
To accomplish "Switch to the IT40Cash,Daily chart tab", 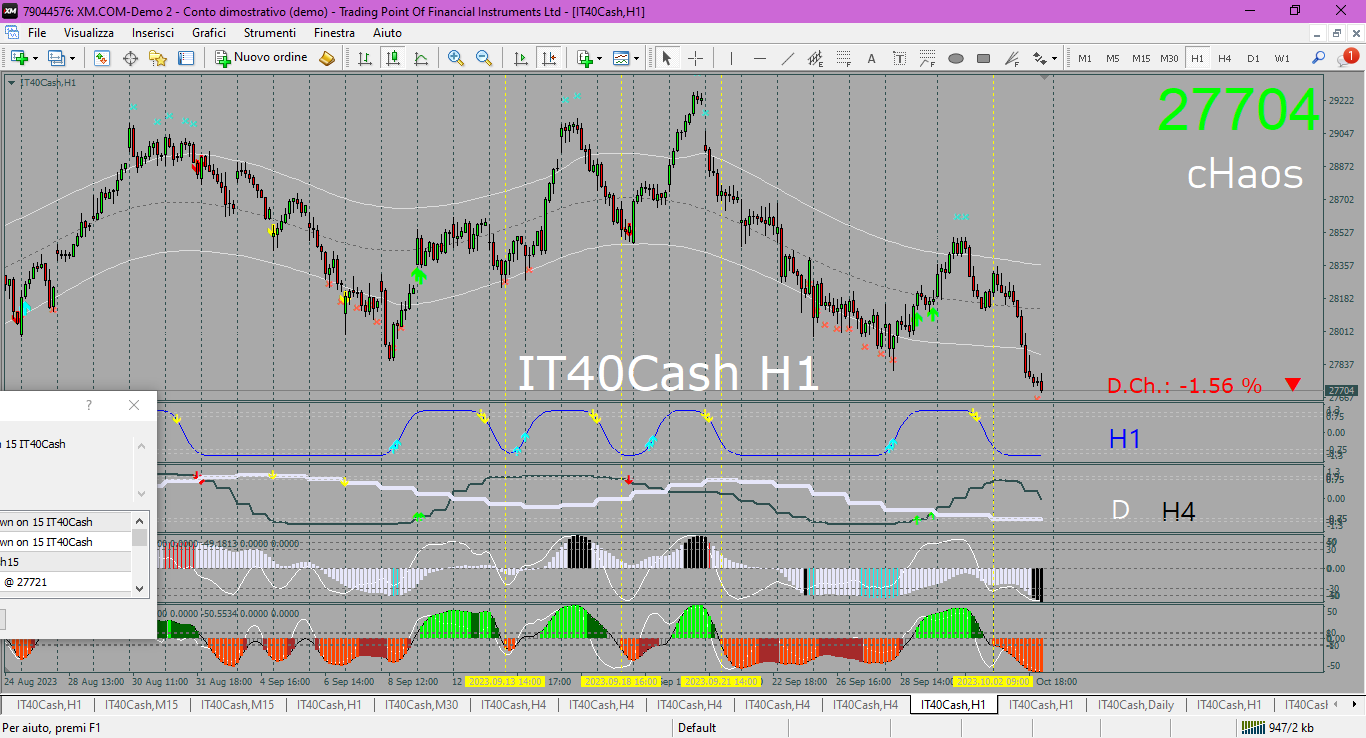I will (x=1135, y=705).
